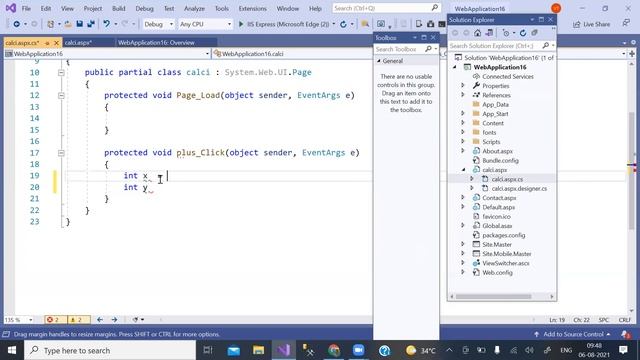
Task: Select calci.aspx.cs in Solution Explorer
Action: pos(507,179)
